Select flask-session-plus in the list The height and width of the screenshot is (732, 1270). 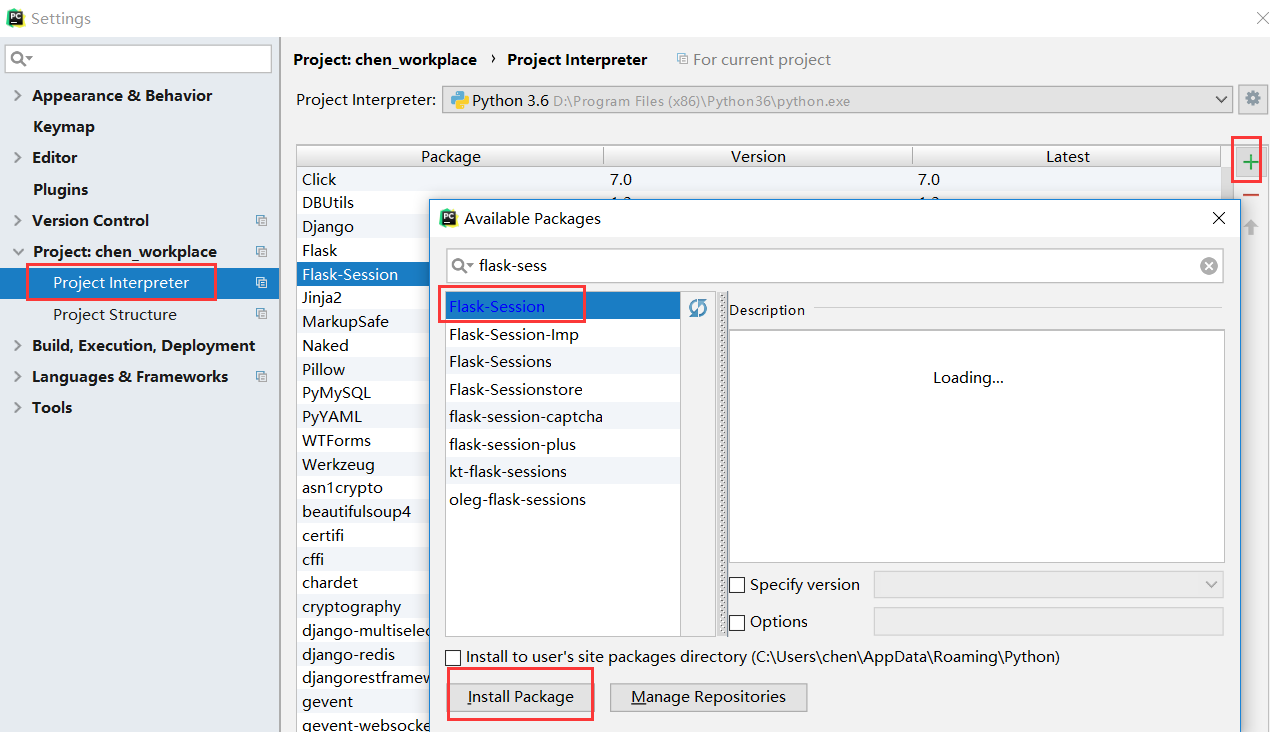[x=562, y=444]
